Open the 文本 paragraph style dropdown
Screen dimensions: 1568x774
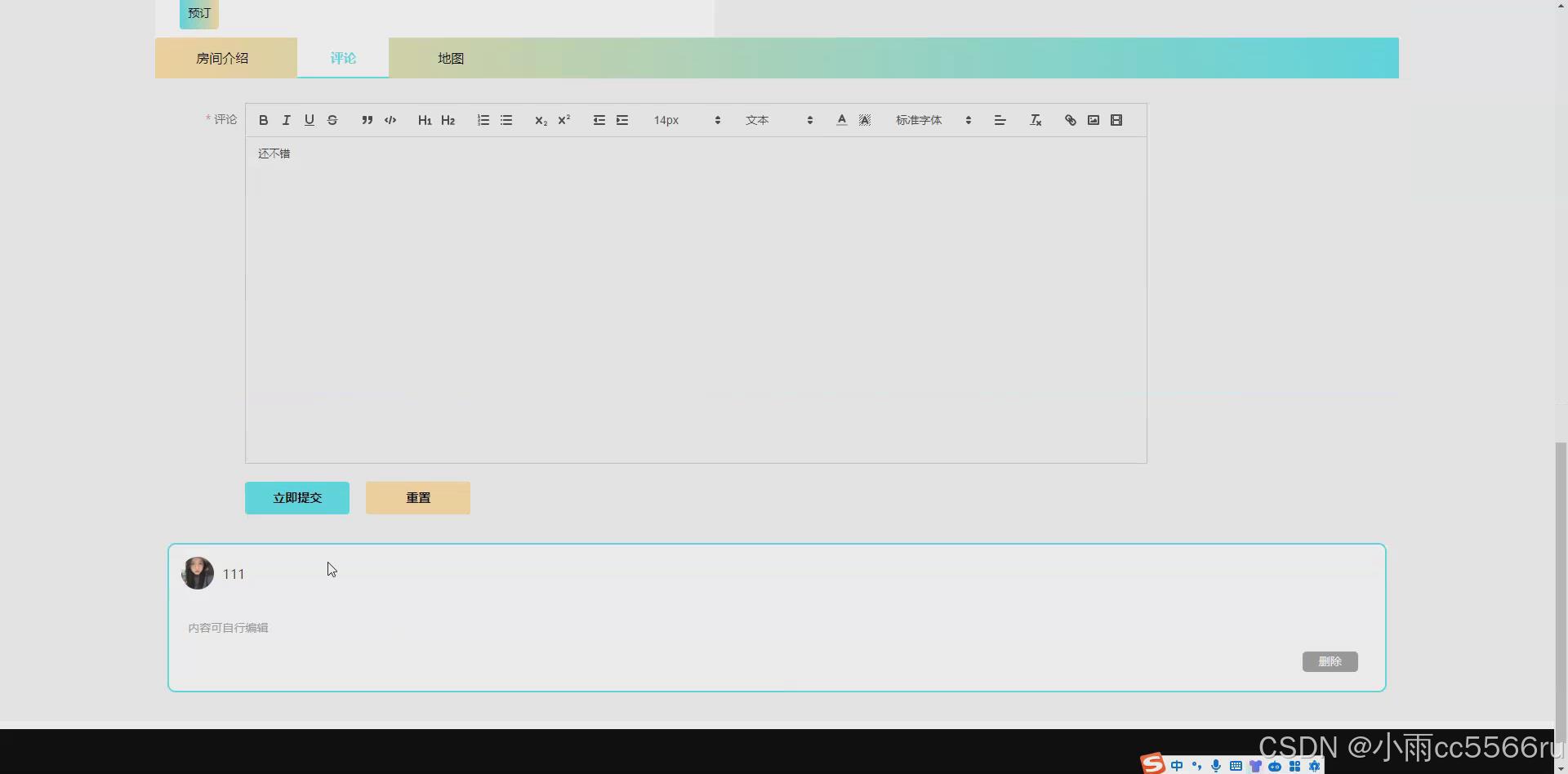(x=779, y=120)
